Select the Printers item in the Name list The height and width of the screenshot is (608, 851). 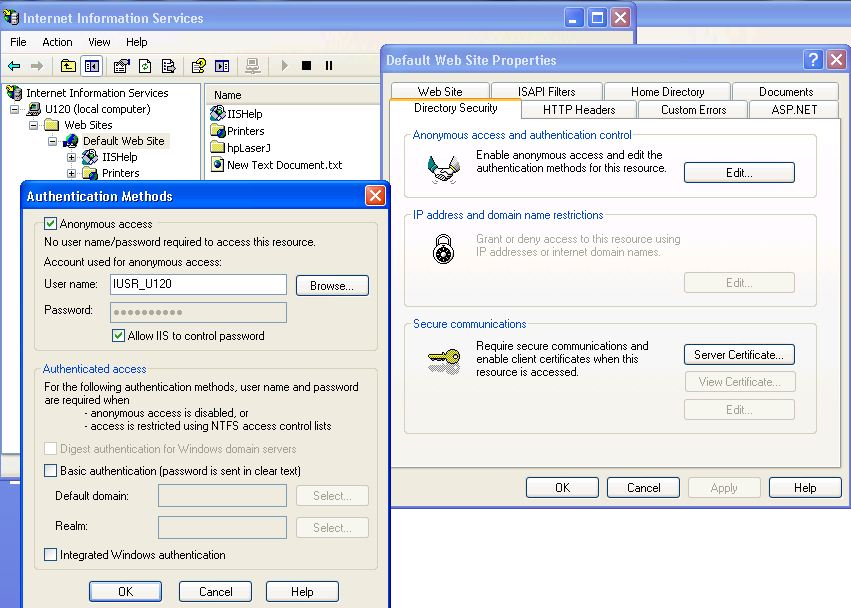click(x=238, y=131)
